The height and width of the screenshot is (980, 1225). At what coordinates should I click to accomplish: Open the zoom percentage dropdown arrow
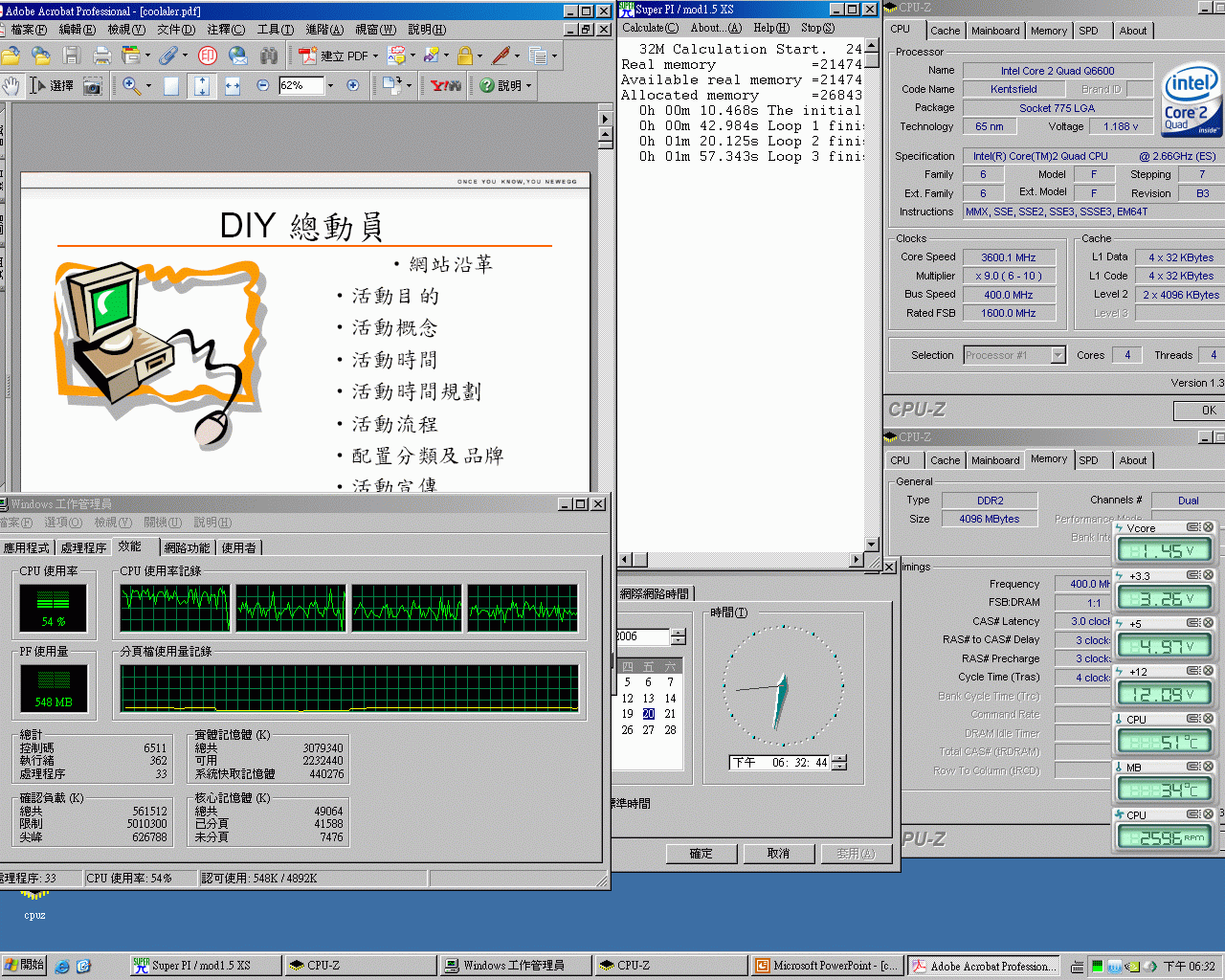click(x=331, y=85)
